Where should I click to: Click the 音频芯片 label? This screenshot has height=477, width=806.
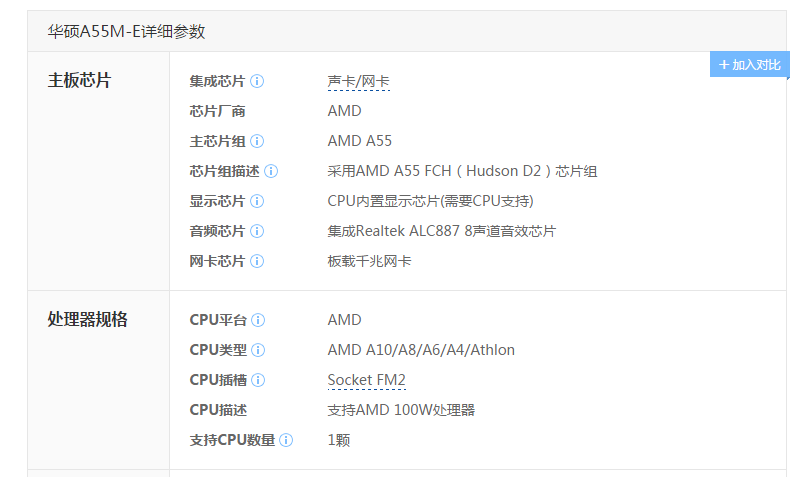click(x=217, y=231)
